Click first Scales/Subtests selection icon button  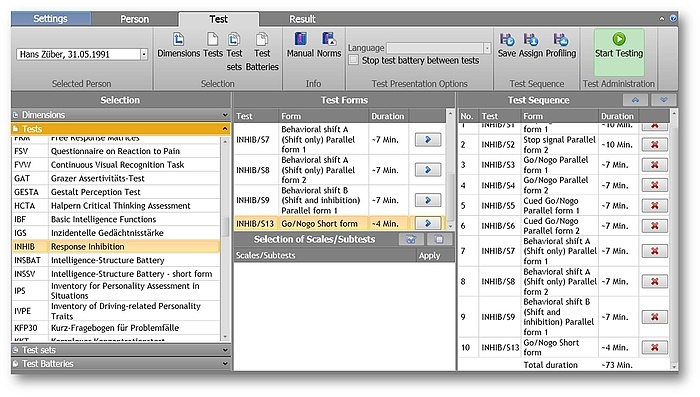411,239
